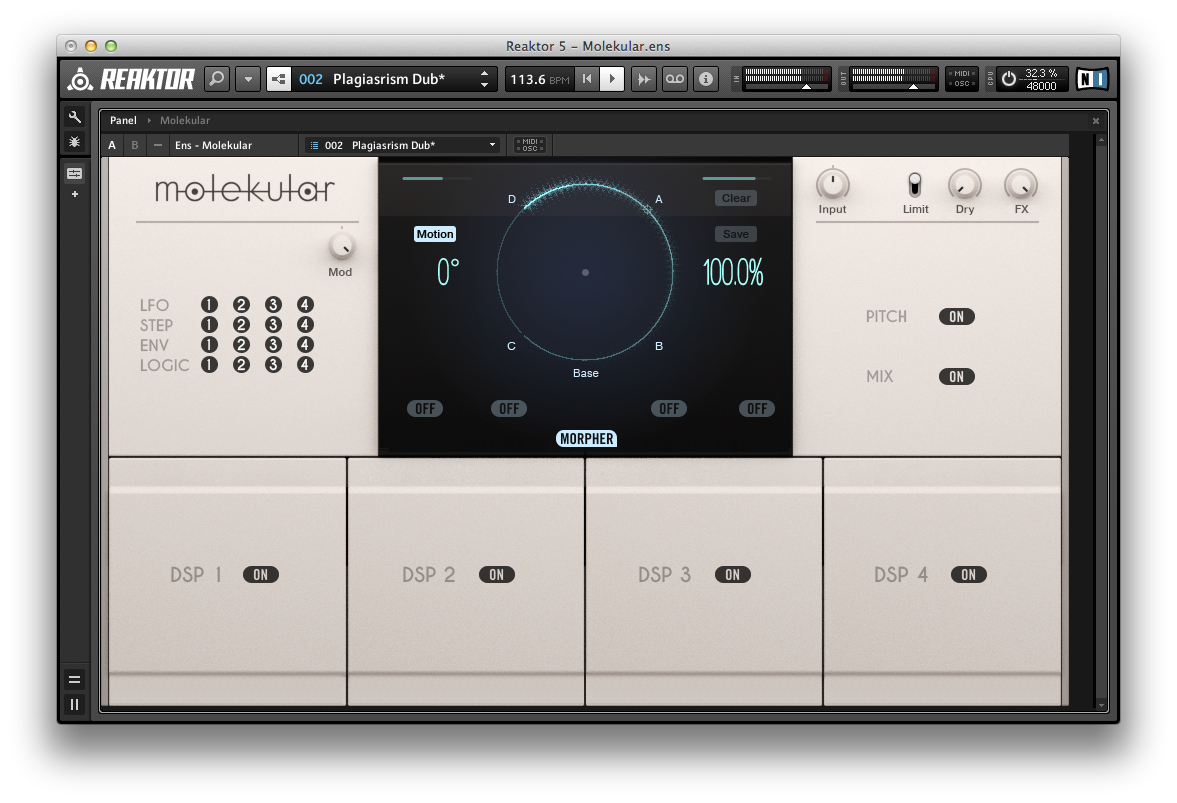Click the MIDI OSC indicator icon

(961, 79)
